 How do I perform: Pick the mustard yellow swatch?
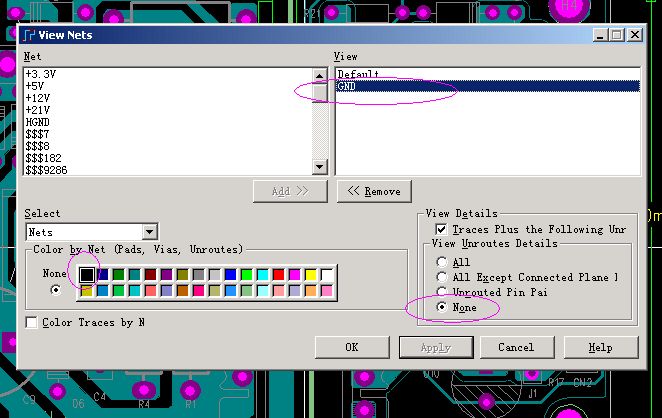pyautogui.click(x=87, y=290)
